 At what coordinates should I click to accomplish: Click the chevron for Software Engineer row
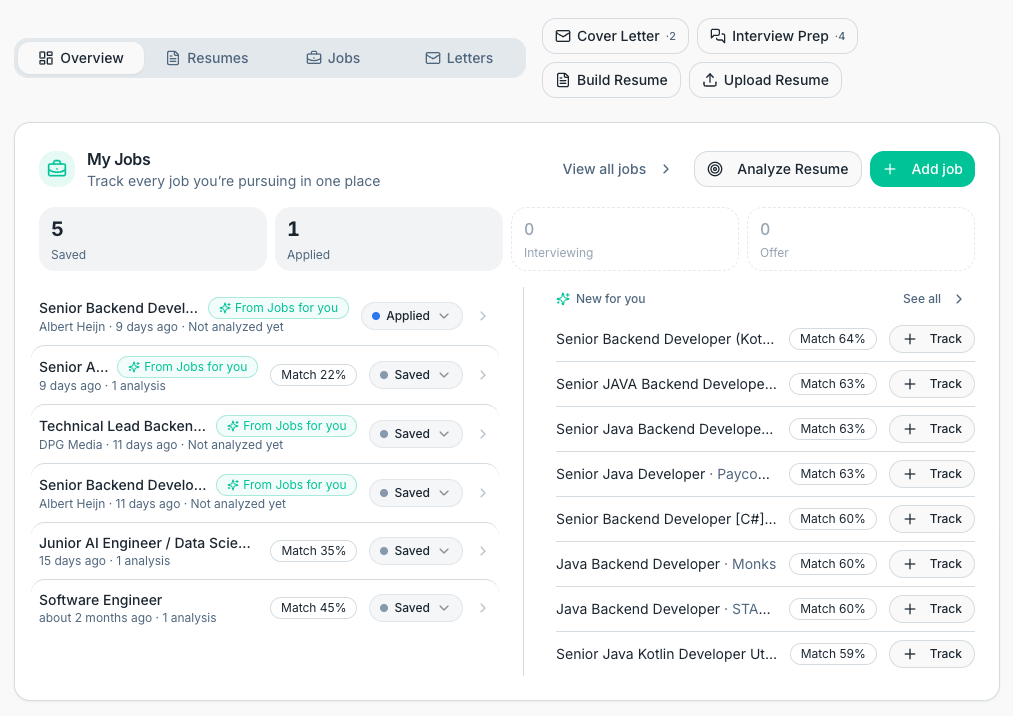coord(483,607)
